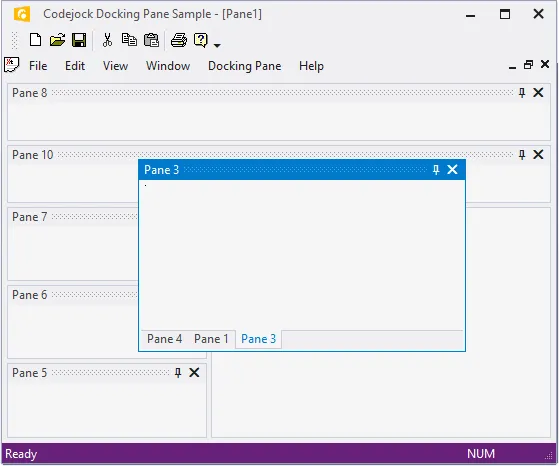Paste using the clipboard icon

pos(152,40)
